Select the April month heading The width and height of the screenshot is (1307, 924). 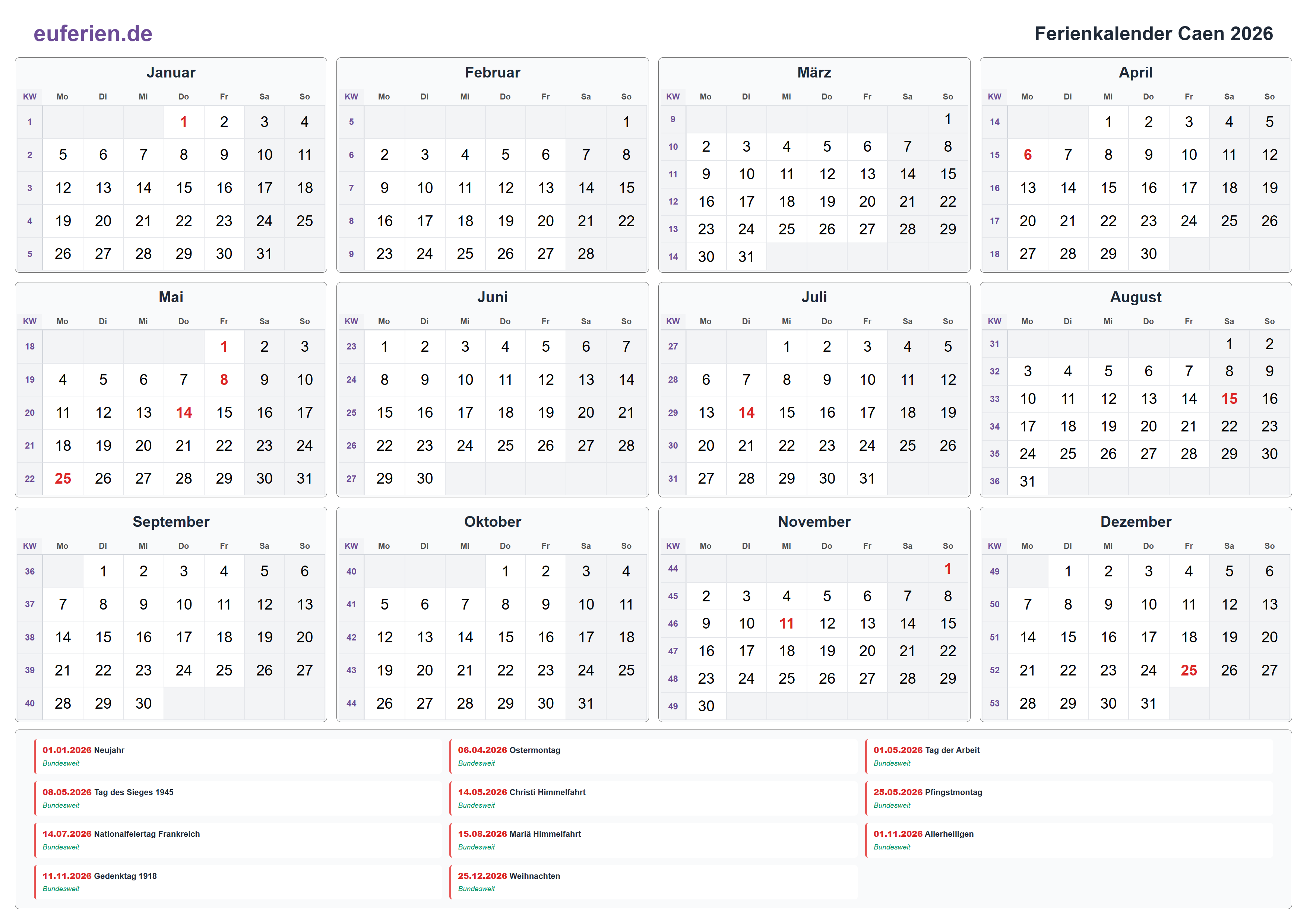[1136, 72]
